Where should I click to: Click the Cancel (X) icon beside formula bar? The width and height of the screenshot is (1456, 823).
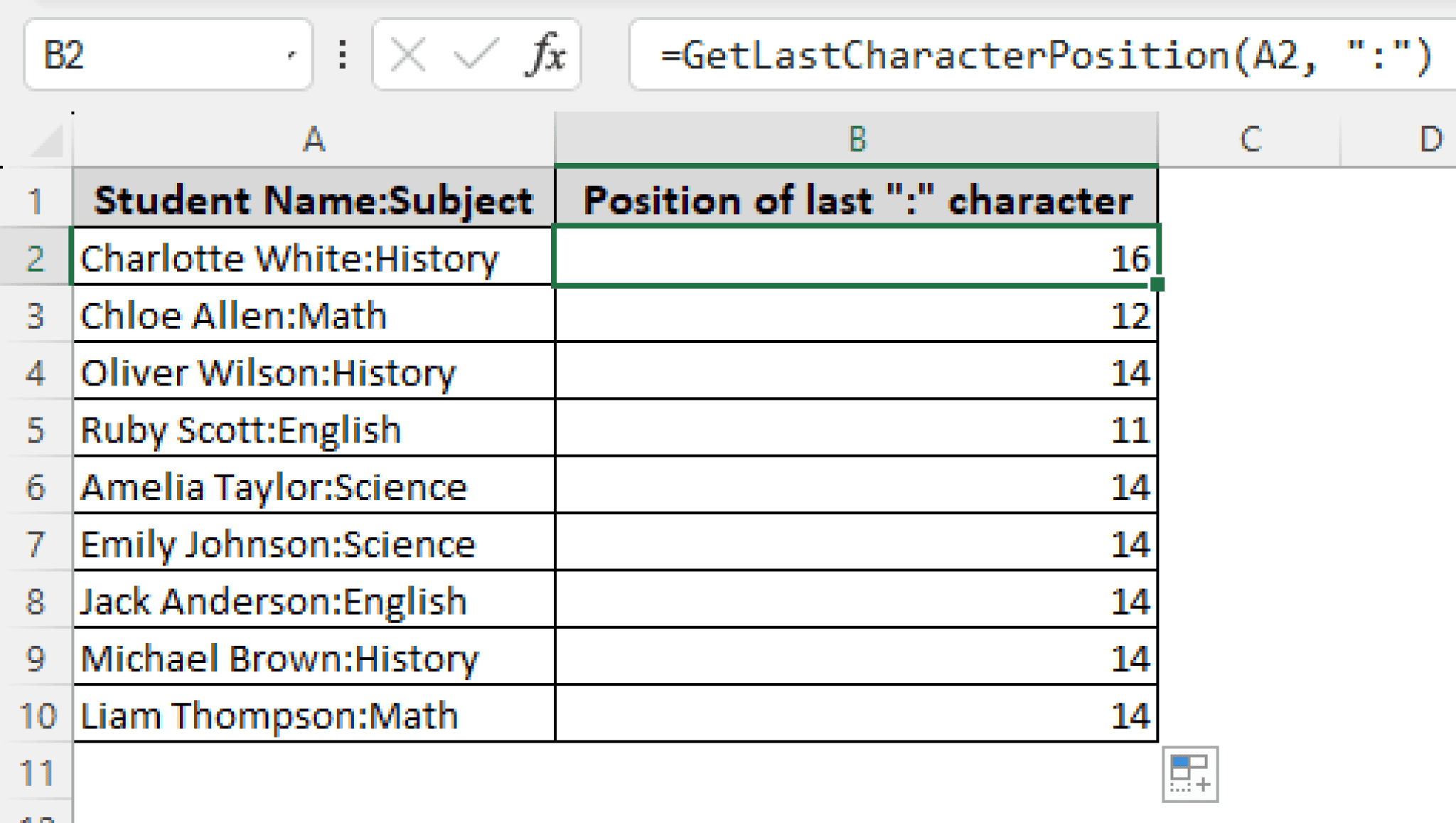[407, 53]
